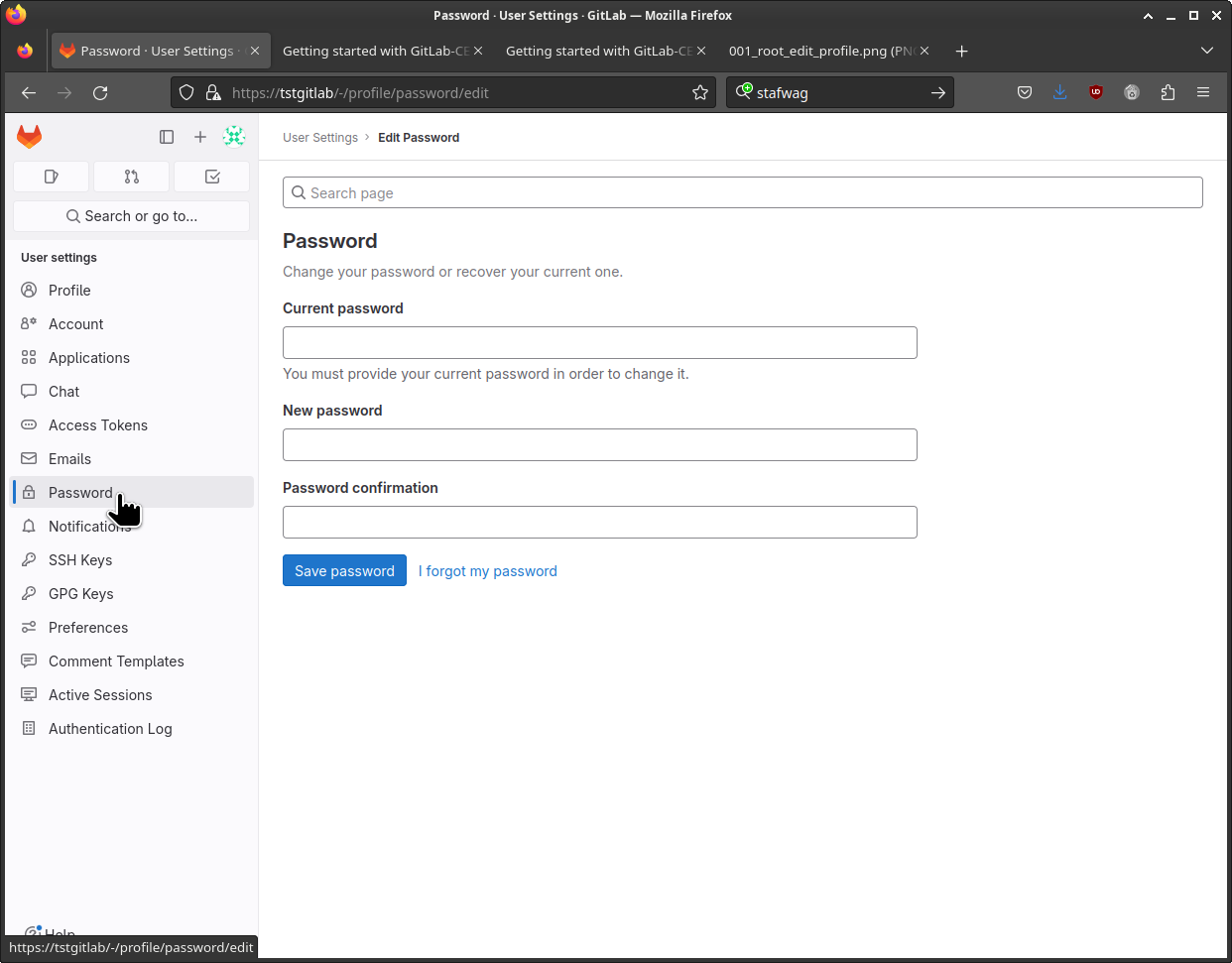Screen dimensions: 1232x963
Task: Open the Firefox downloads panel
Action: [1060, 93]
